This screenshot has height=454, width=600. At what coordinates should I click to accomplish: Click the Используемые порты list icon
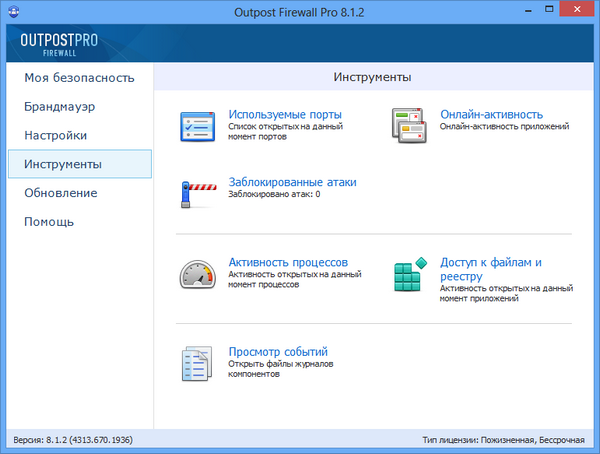(198, 126)
